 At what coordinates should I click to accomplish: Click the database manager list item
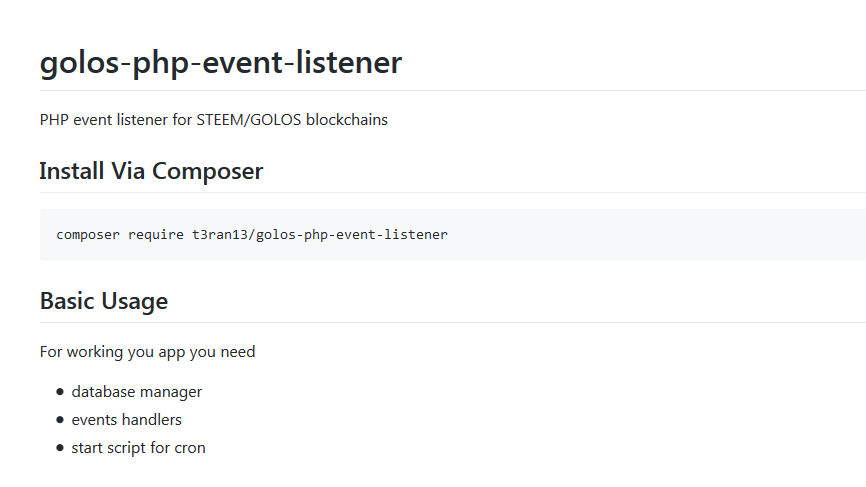point(136,392)
